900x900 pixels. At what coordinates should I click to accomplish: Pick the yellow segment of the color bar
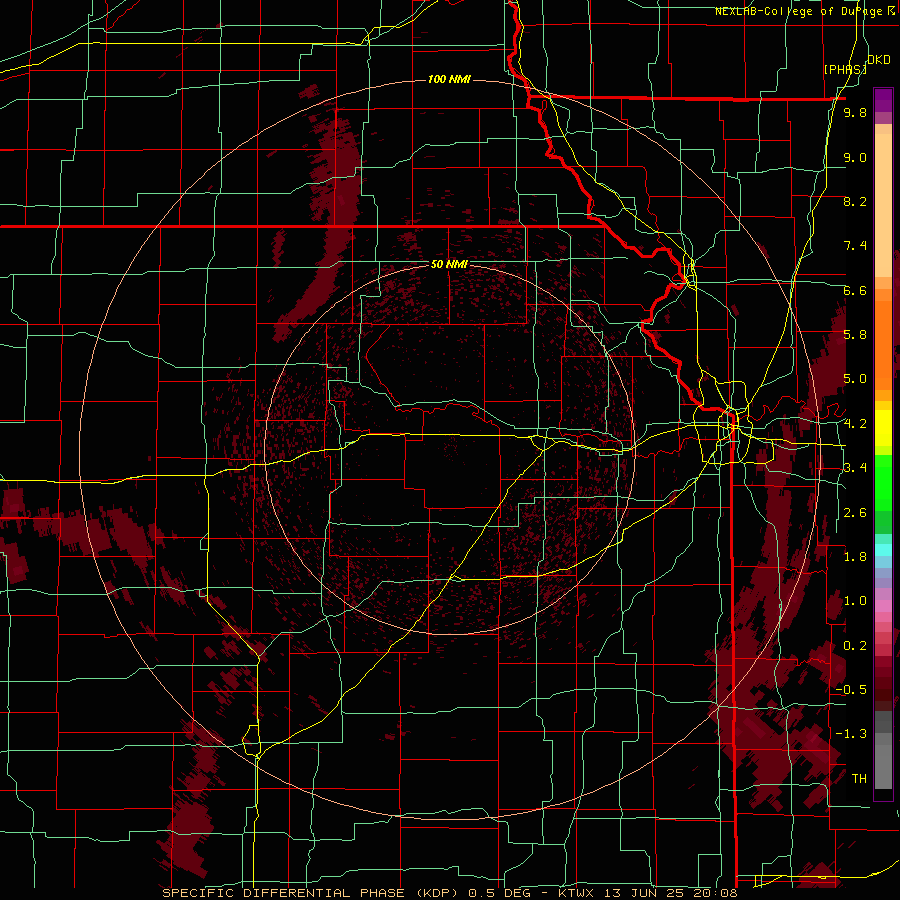pyautogui.click(x=883, y=428)
